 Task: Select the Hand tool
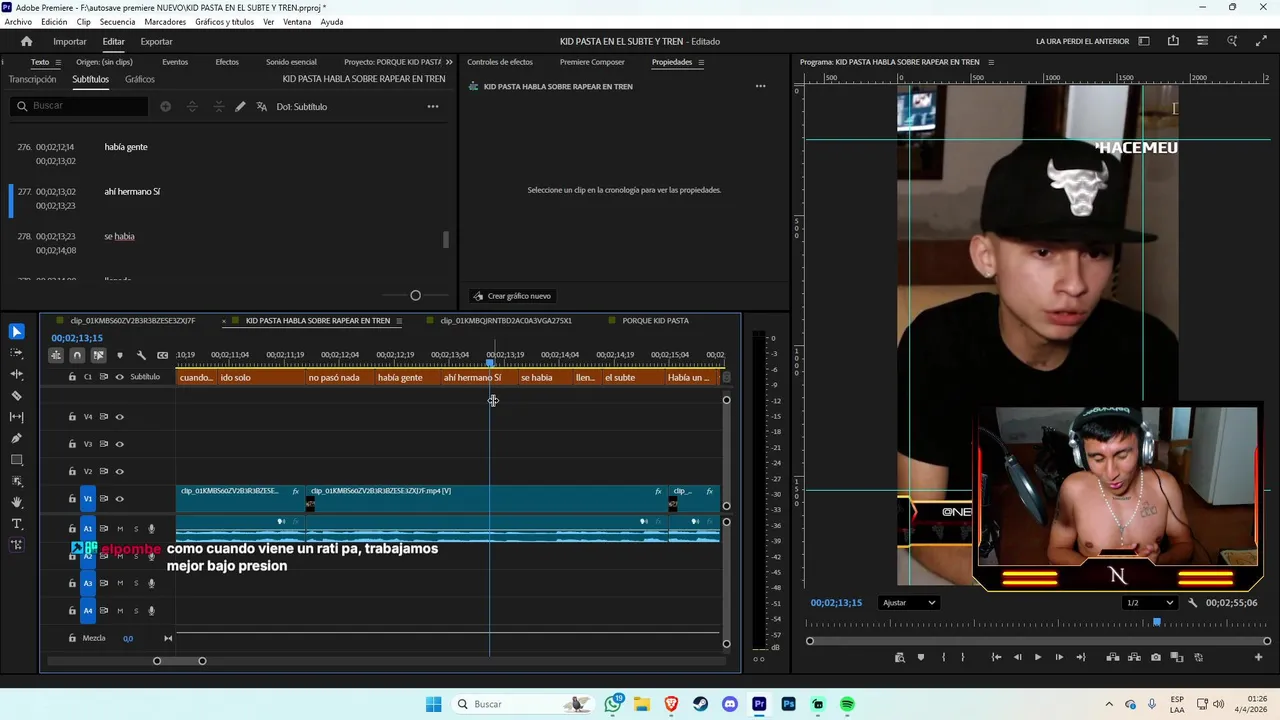point(16,503)
